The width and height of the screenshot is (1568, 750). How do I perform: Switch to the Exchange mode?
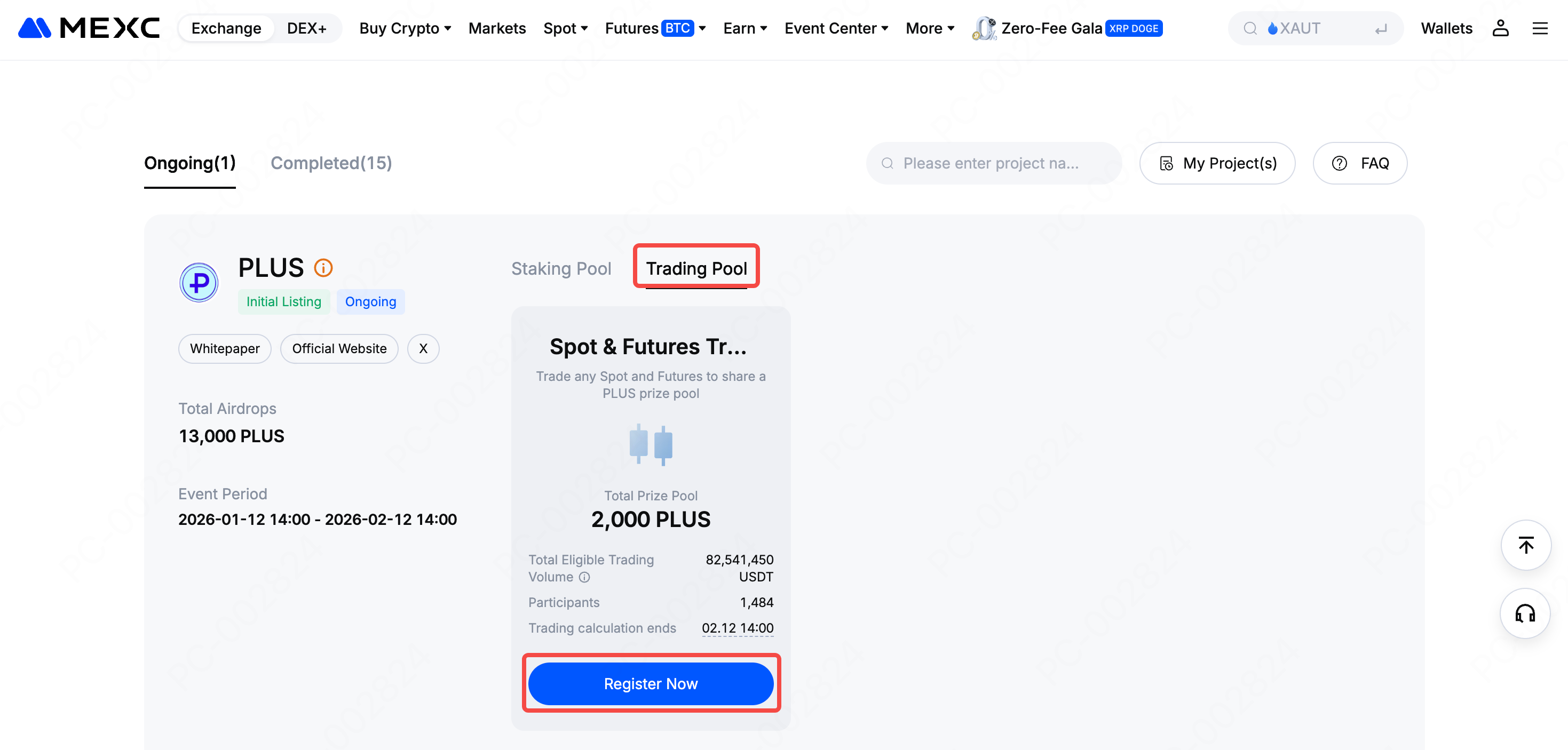pyautogui.click(x=226, y=29)
